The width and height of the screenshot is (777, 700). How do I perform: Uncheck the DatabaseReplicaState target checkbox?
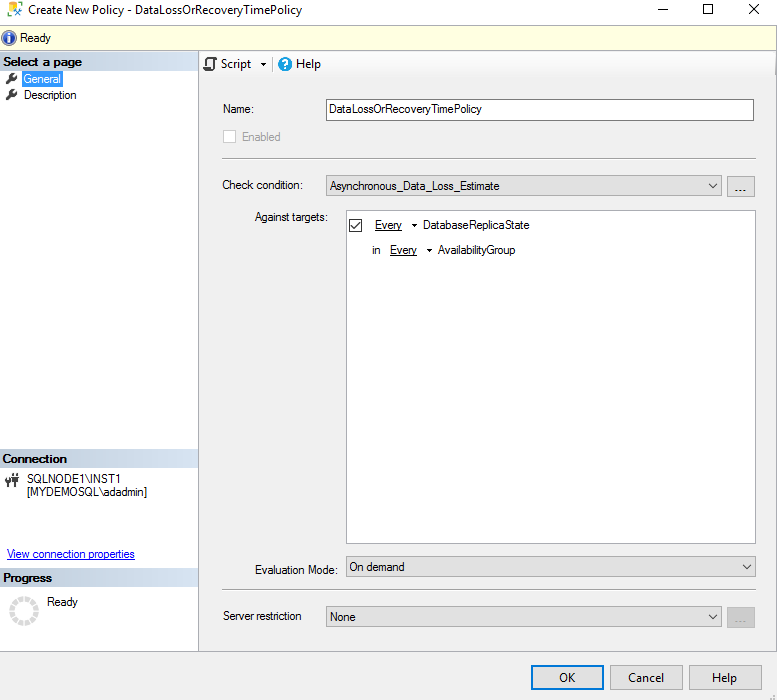coord(355,225)
